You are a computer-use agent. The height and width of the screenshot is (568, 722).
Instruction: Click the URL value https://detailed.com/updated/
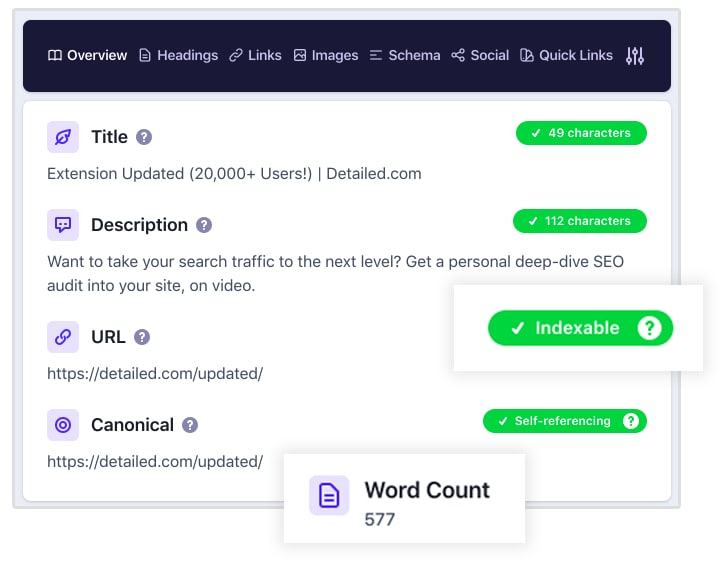coord(155,373)
